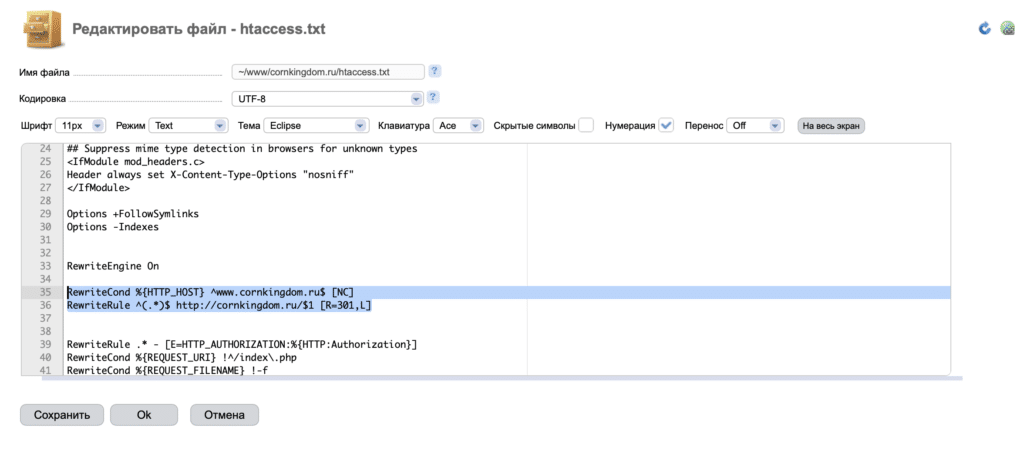Uncheck the Нумерация checkbox
This screenshot has height=451, width=1024.
667,125
